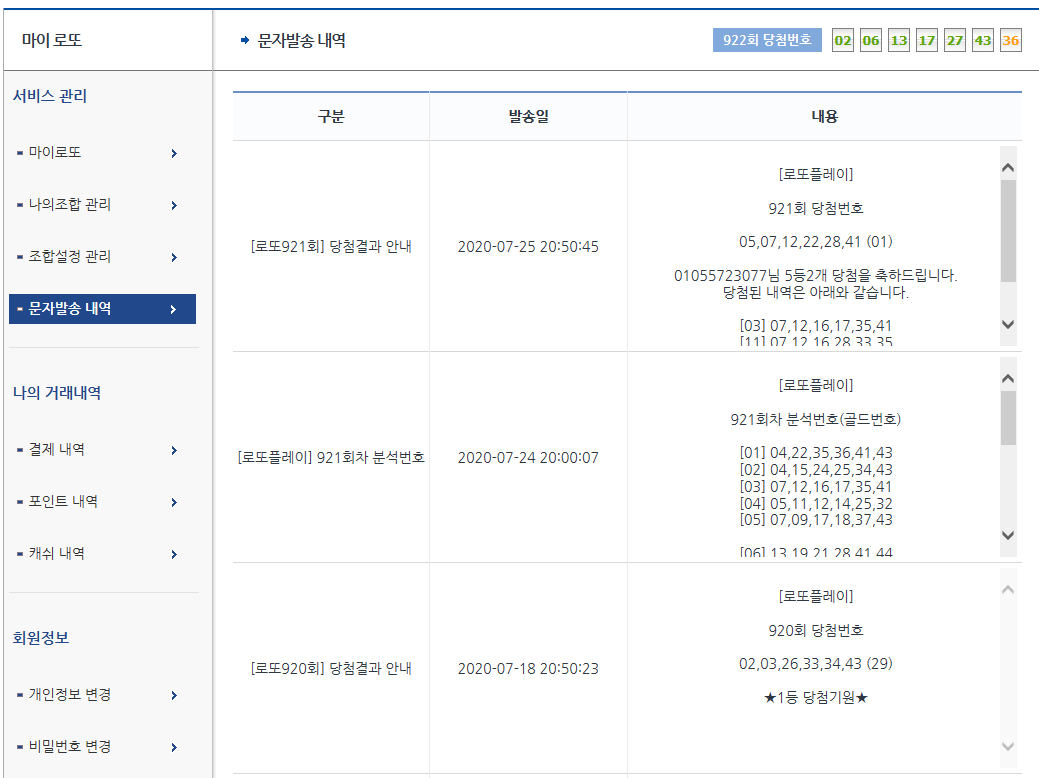The image size is (1039, 778).
Task: Click the 발송일 column header
Action: coord(528,116)
